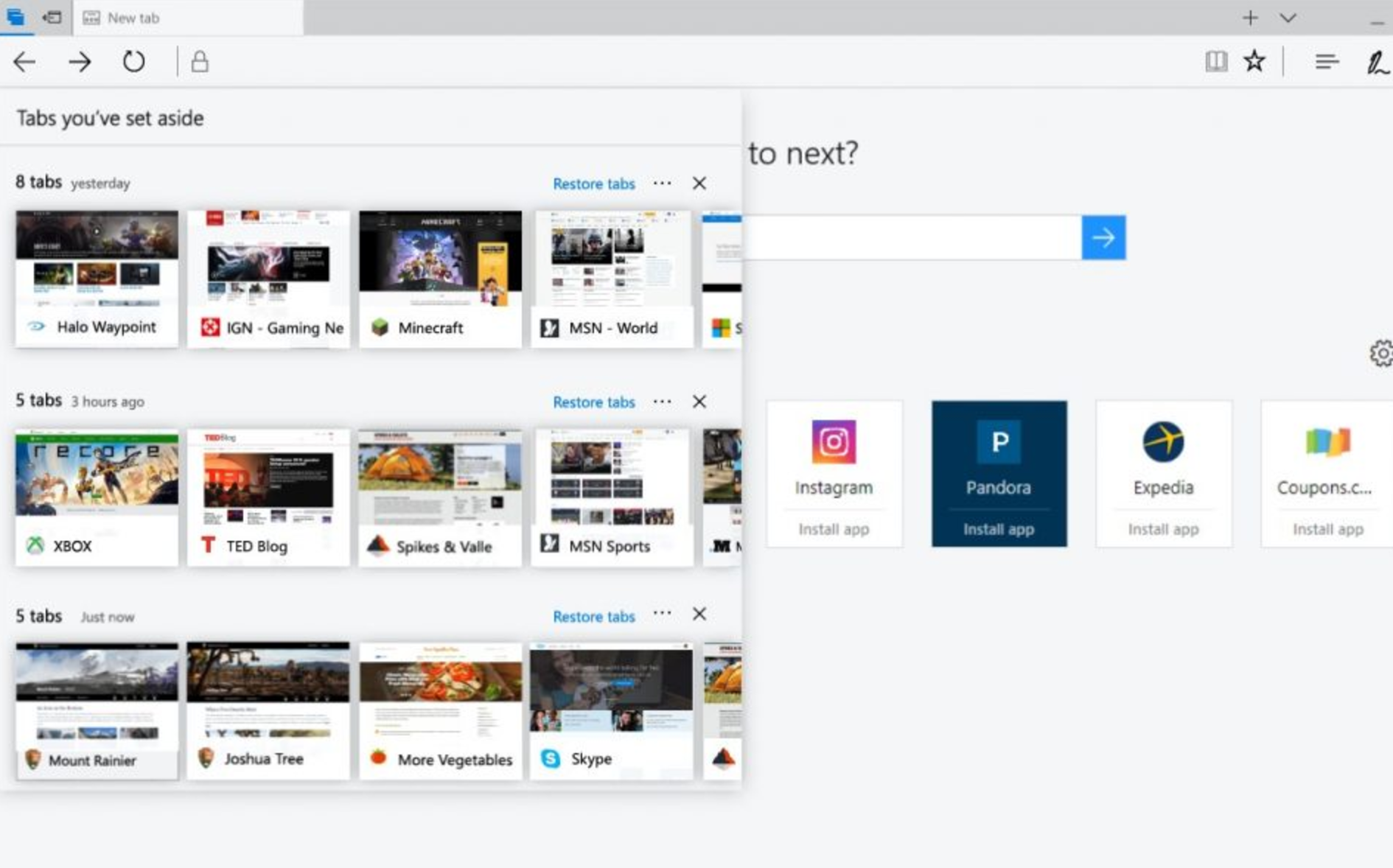1393x868 pixels.
Task: Go back with the back arrow
Action: (x=24, y=62)
